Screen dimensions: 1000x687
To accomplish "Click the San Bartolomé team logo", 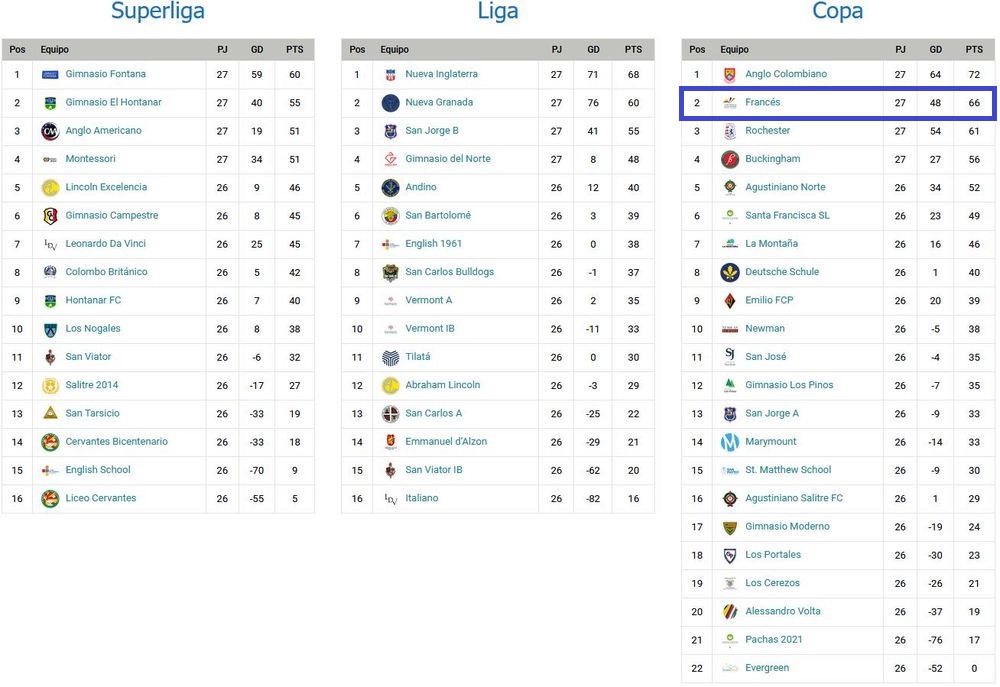I will 390,216.
